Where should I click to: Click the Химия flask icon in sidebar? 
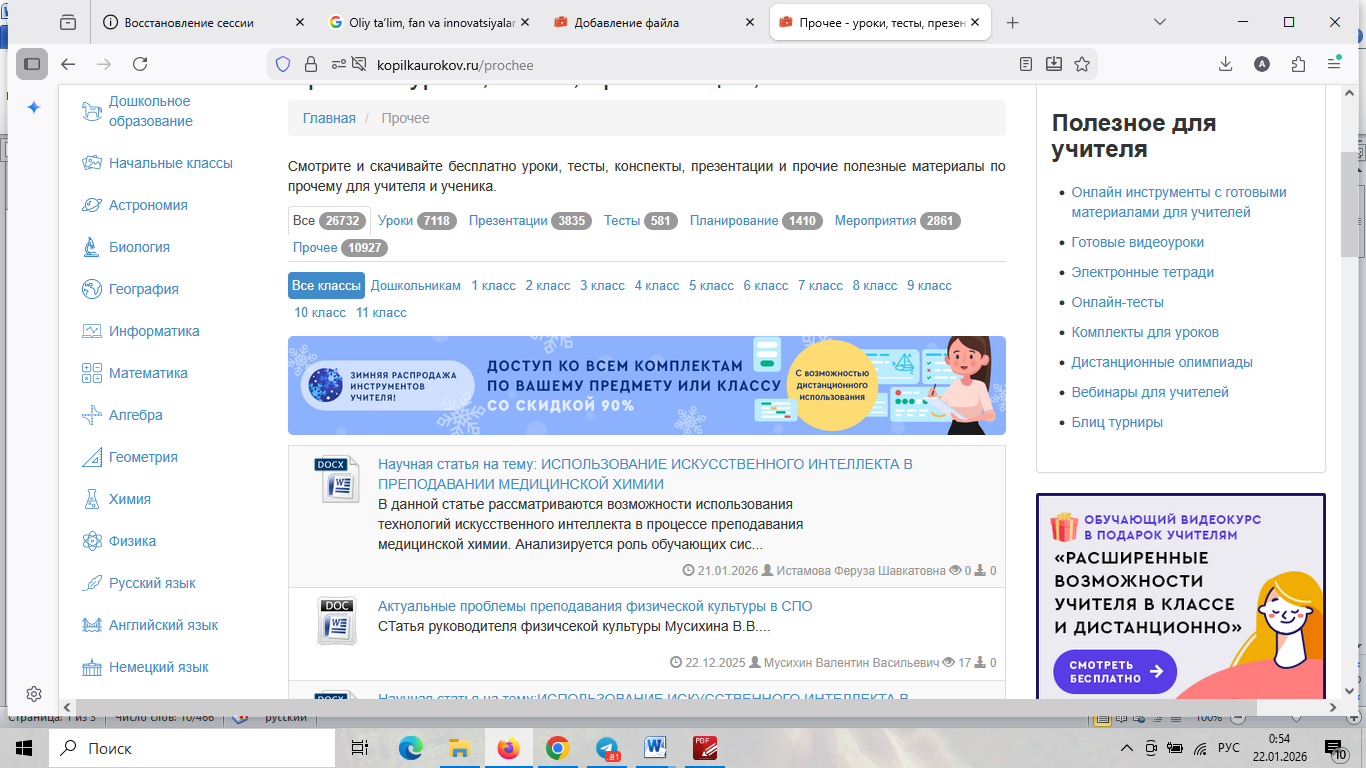click(92, 499)
